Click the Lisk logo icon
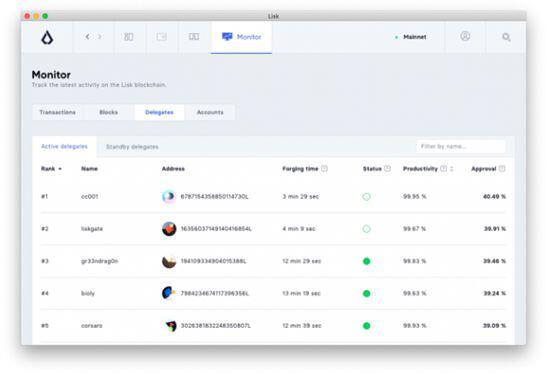Image resolution: width=554 pixels, height=374 pixels. [47, 37]
